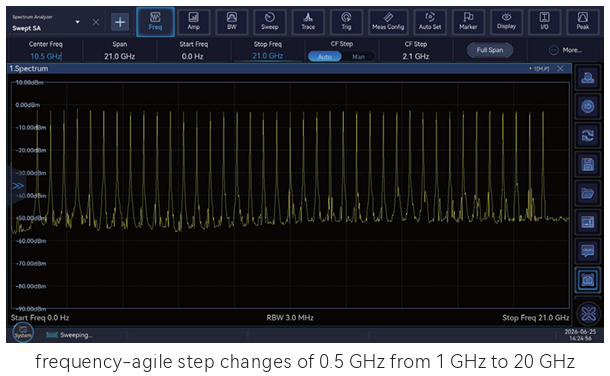Image resolution: width=610 pixels, height=376 pixels.
Task: Click the preset icon atop the right sidebar
Action: pos(587,77)
